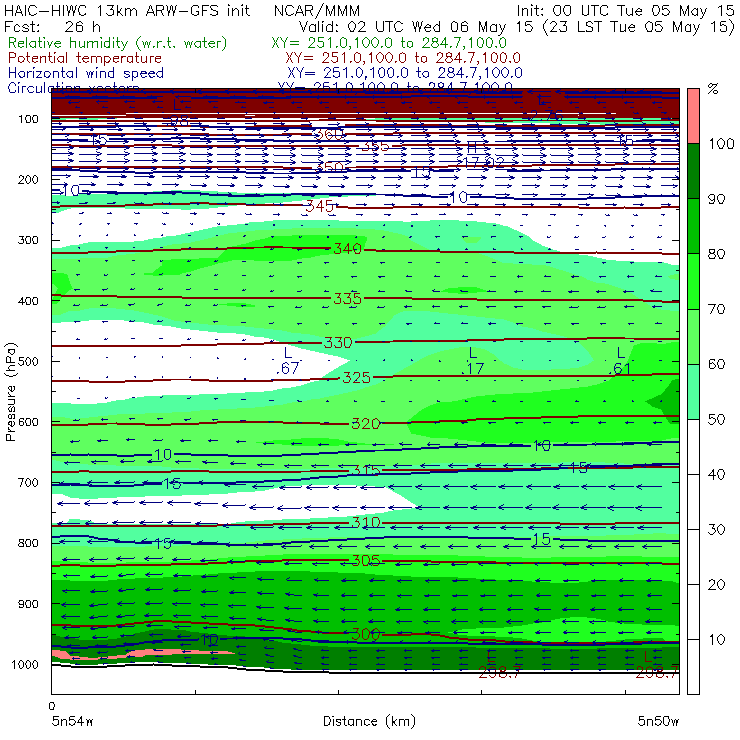
Task: Click the 100 hPa pressure axis tick label
Action: 28,119
